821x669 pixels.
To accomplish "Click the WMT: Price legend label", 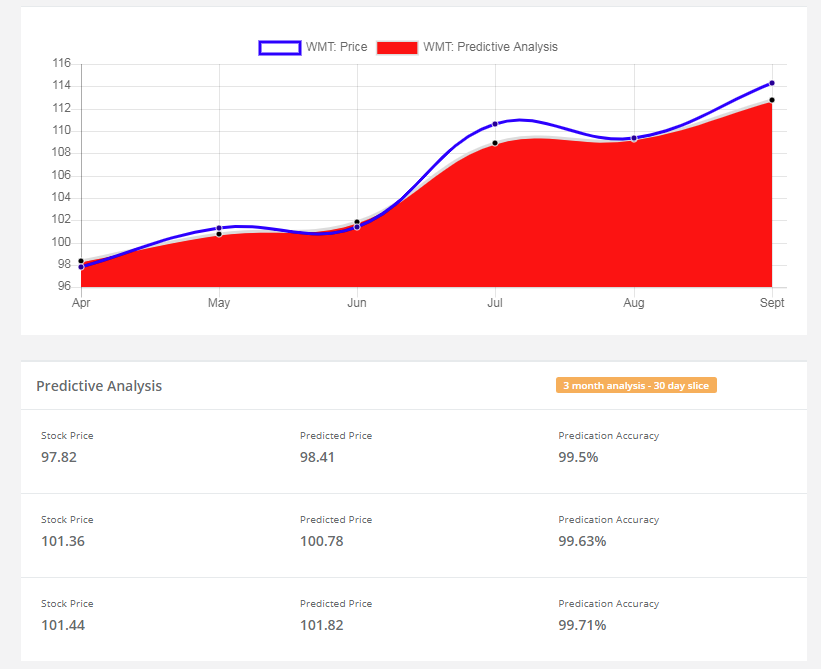I will (x=336, y=47).
